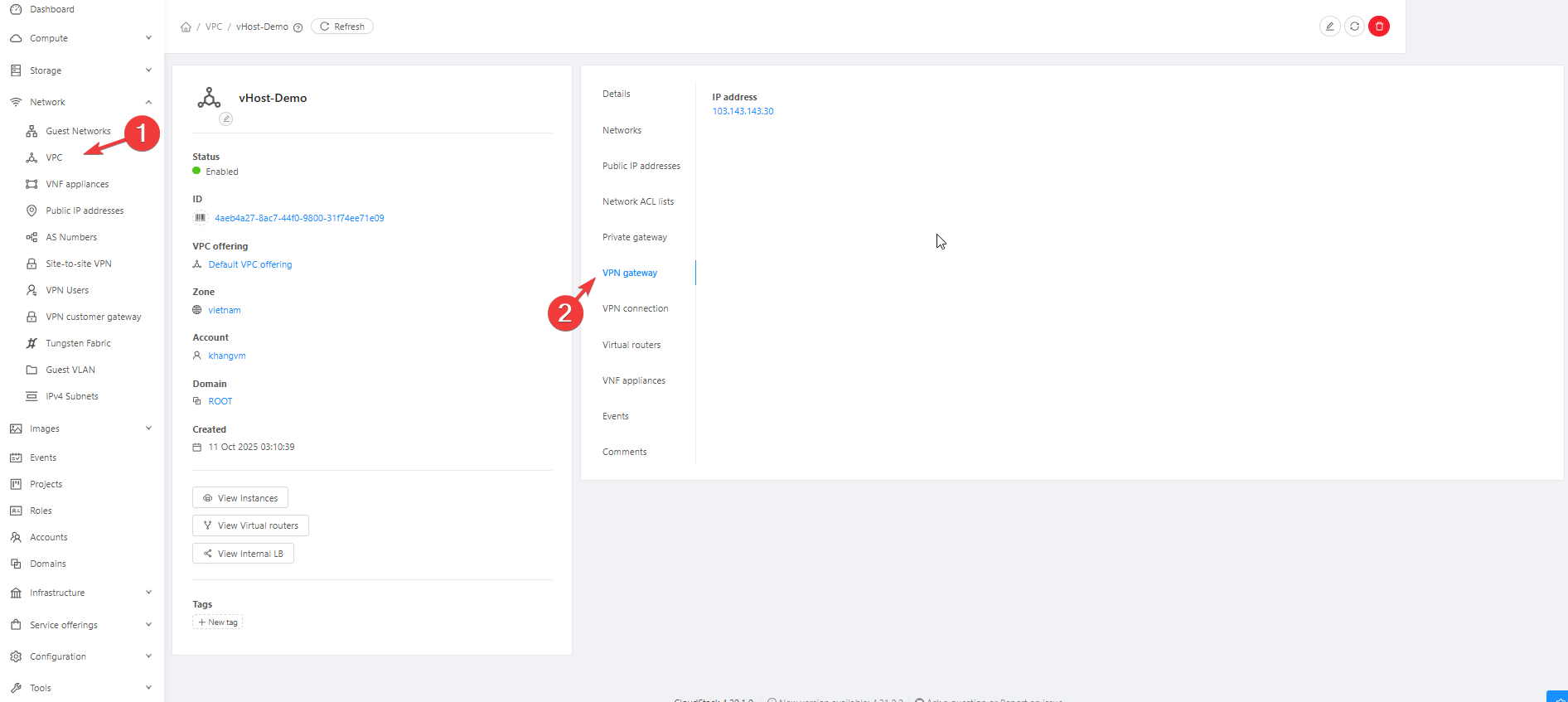This screenshot has width=1568, height=702.
Task: Open Tungsten Fabric in the sidebar
Action: [78, 343]
